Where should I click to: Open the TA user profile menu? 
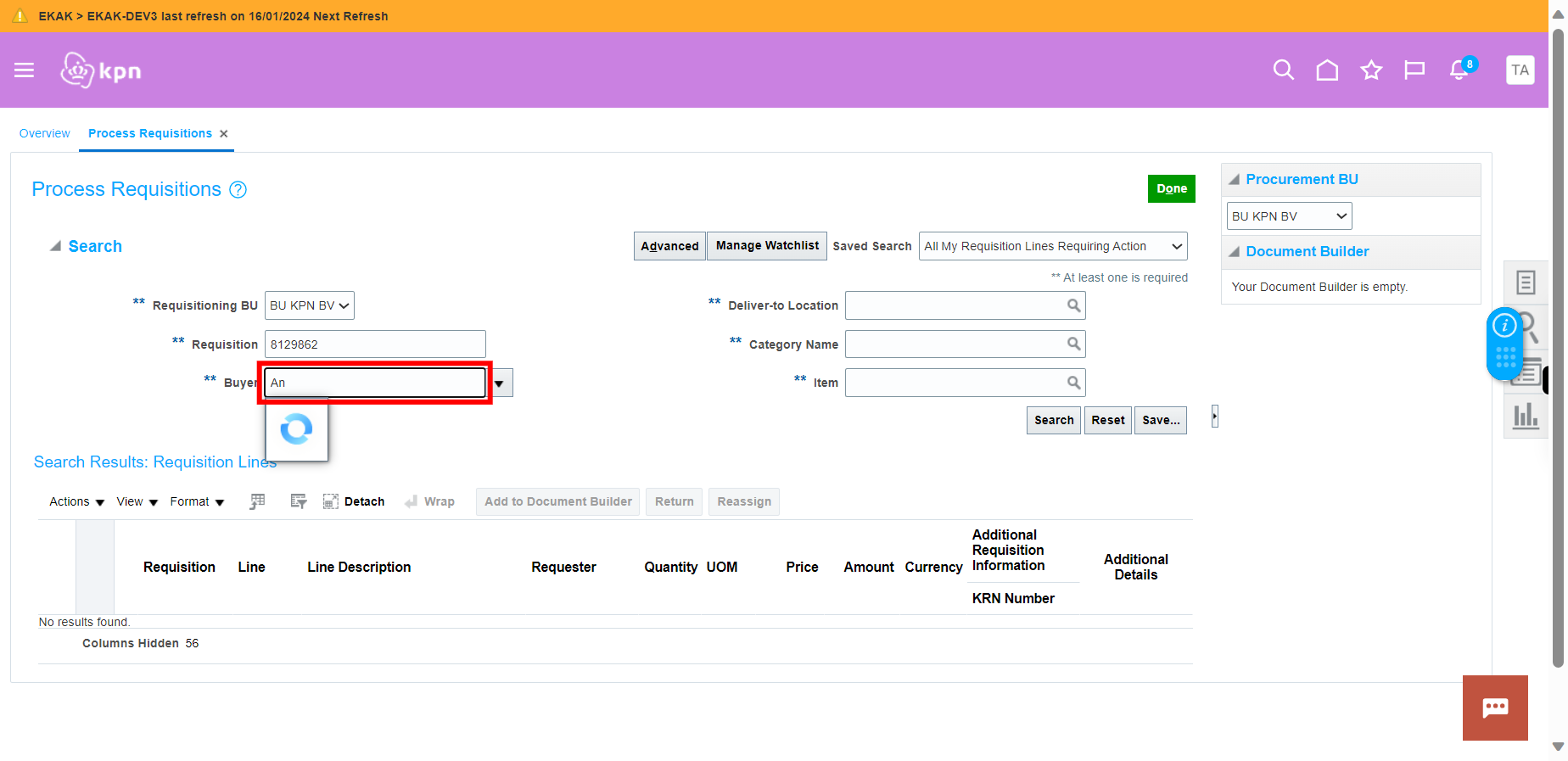(1520, 70)
